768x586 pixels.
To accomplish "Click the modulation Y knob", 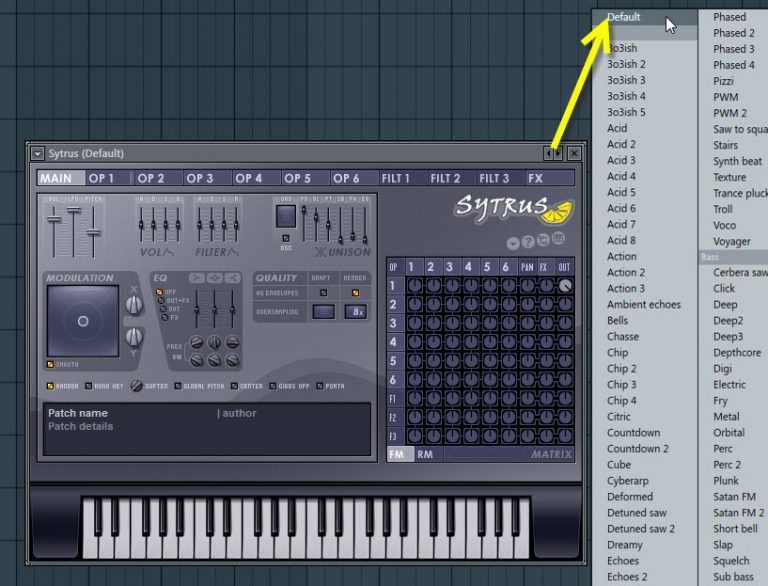I will pos(134,337).
